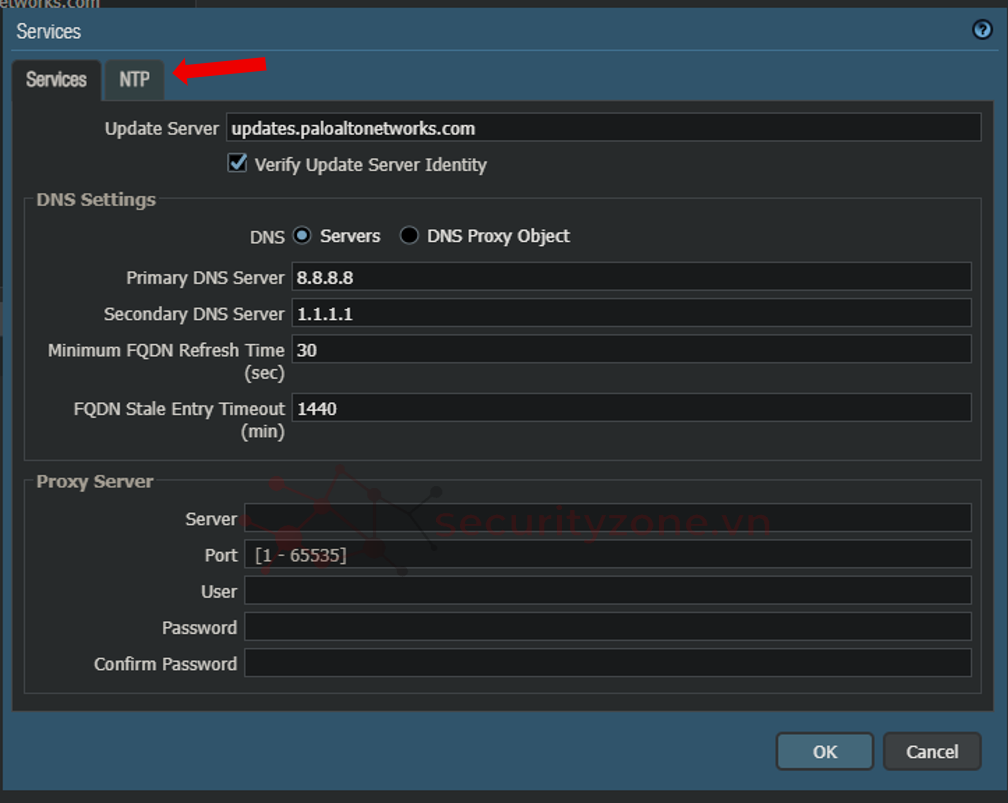
Task: Switch to the NTP tab
Action: 134,80
